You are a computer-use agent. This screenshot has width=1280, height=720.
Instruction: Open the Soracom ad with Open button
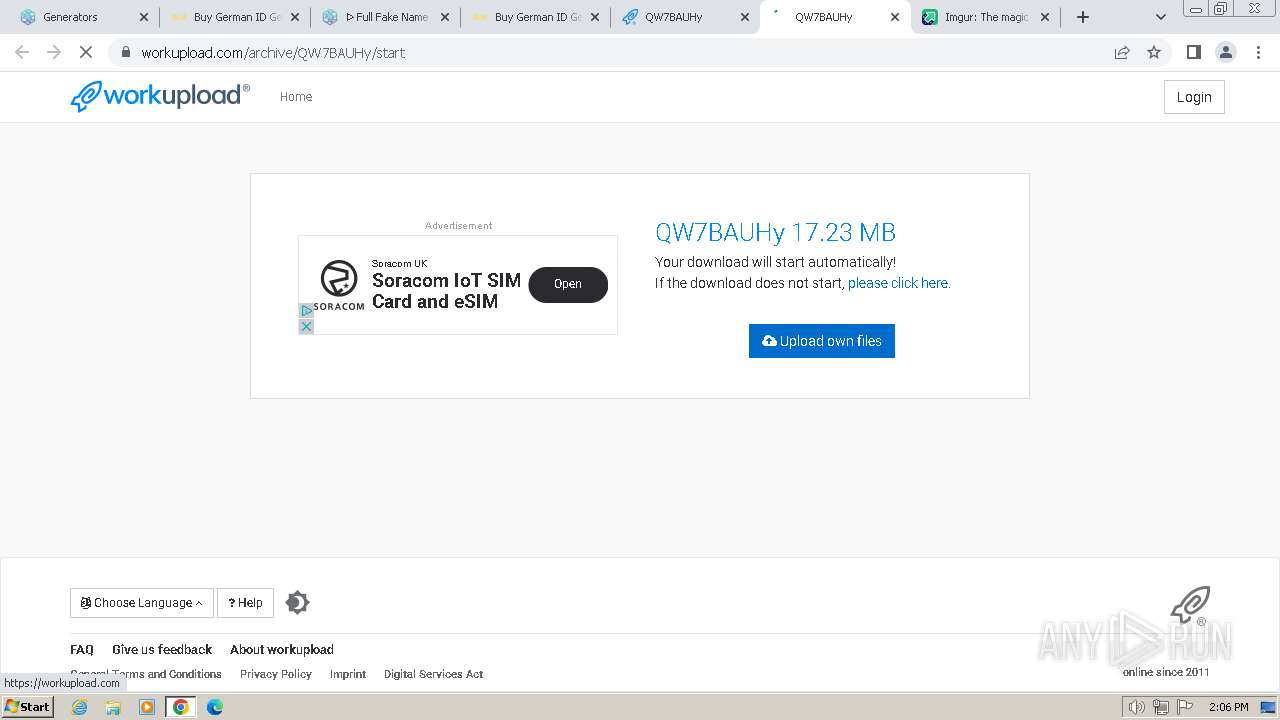click(568, 284)
